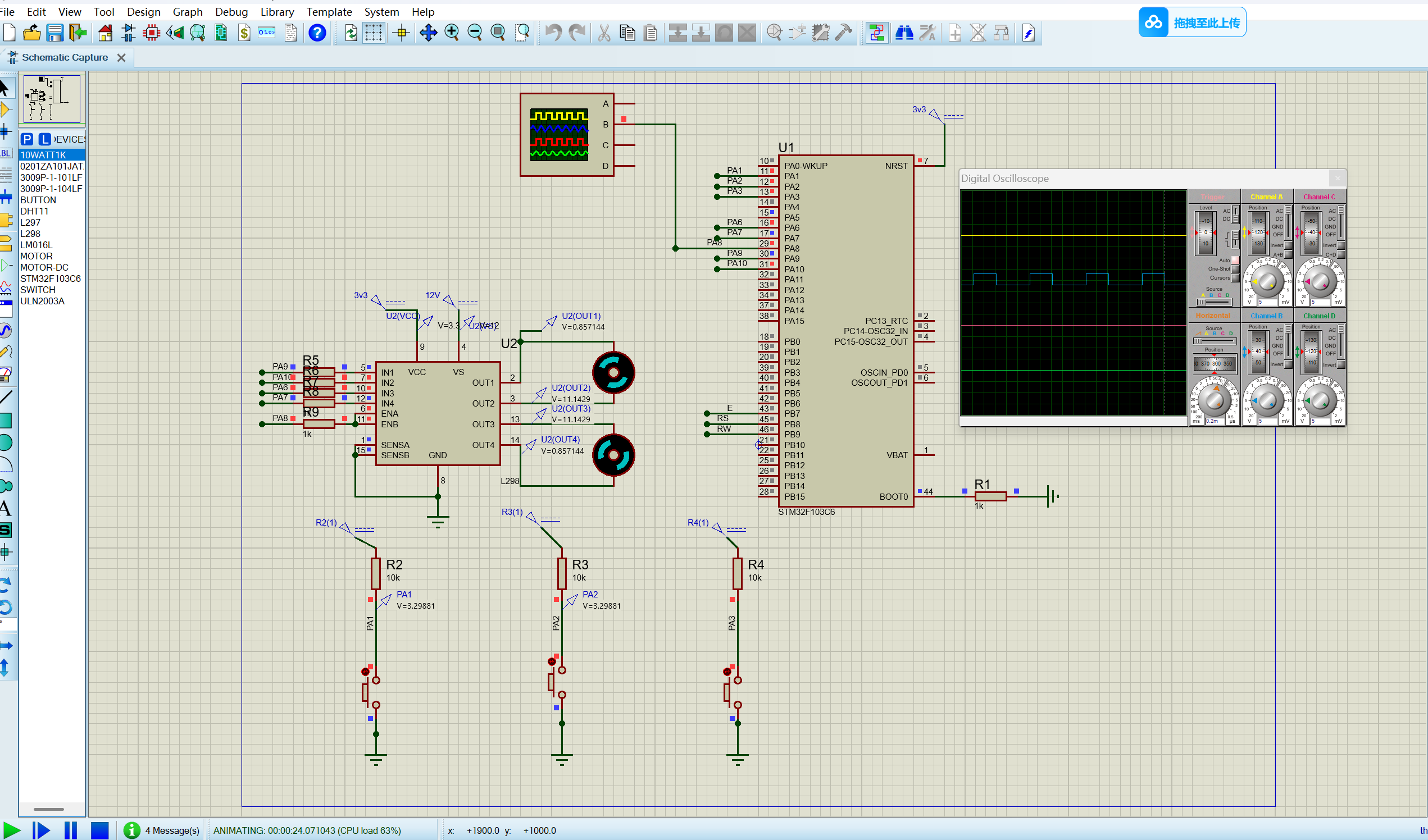1428x840 pixels.
Task: Click the Stop simulation button
Action: [100, 830]
